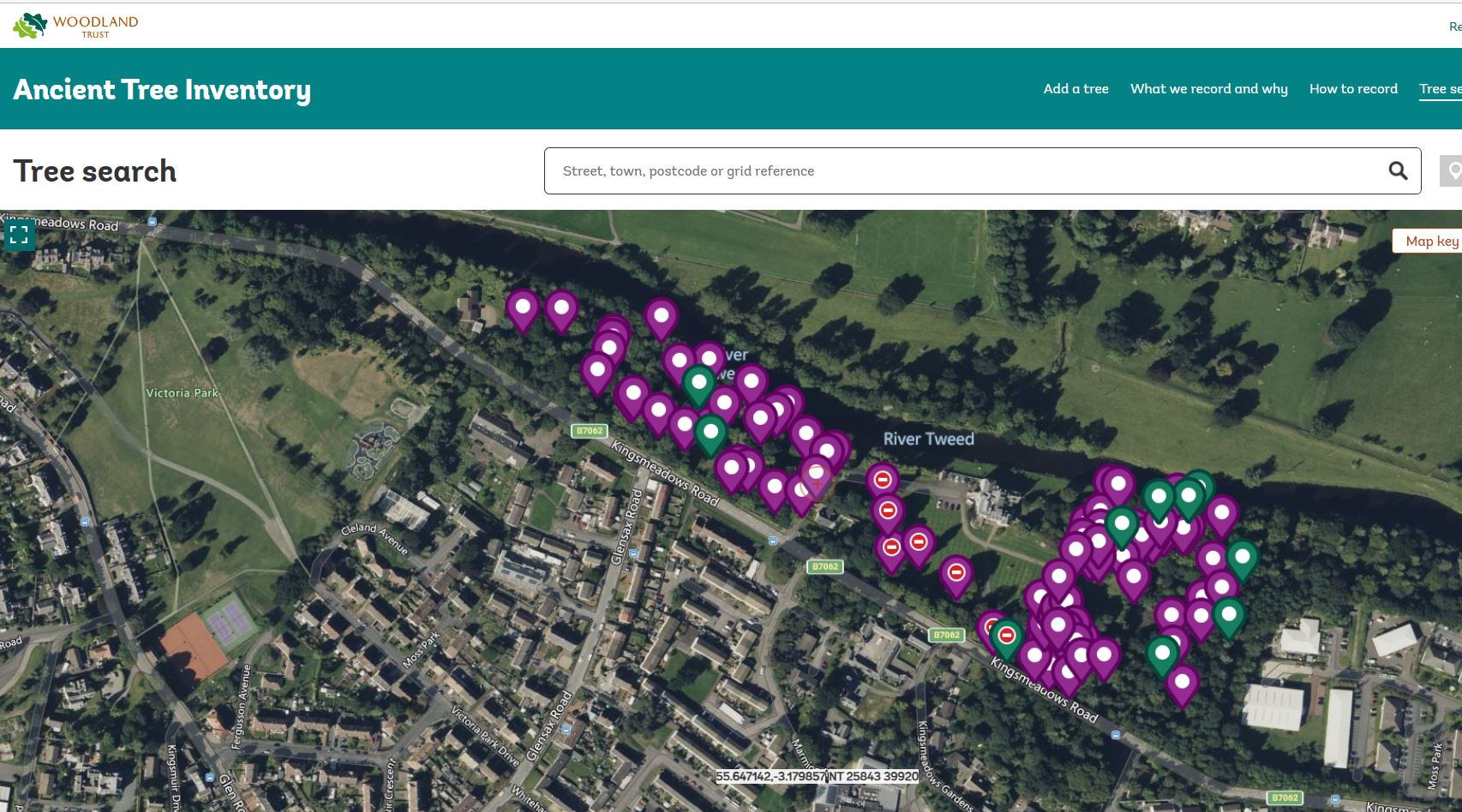Click the Ancient Tree Inventory title link

pos(162,90)
